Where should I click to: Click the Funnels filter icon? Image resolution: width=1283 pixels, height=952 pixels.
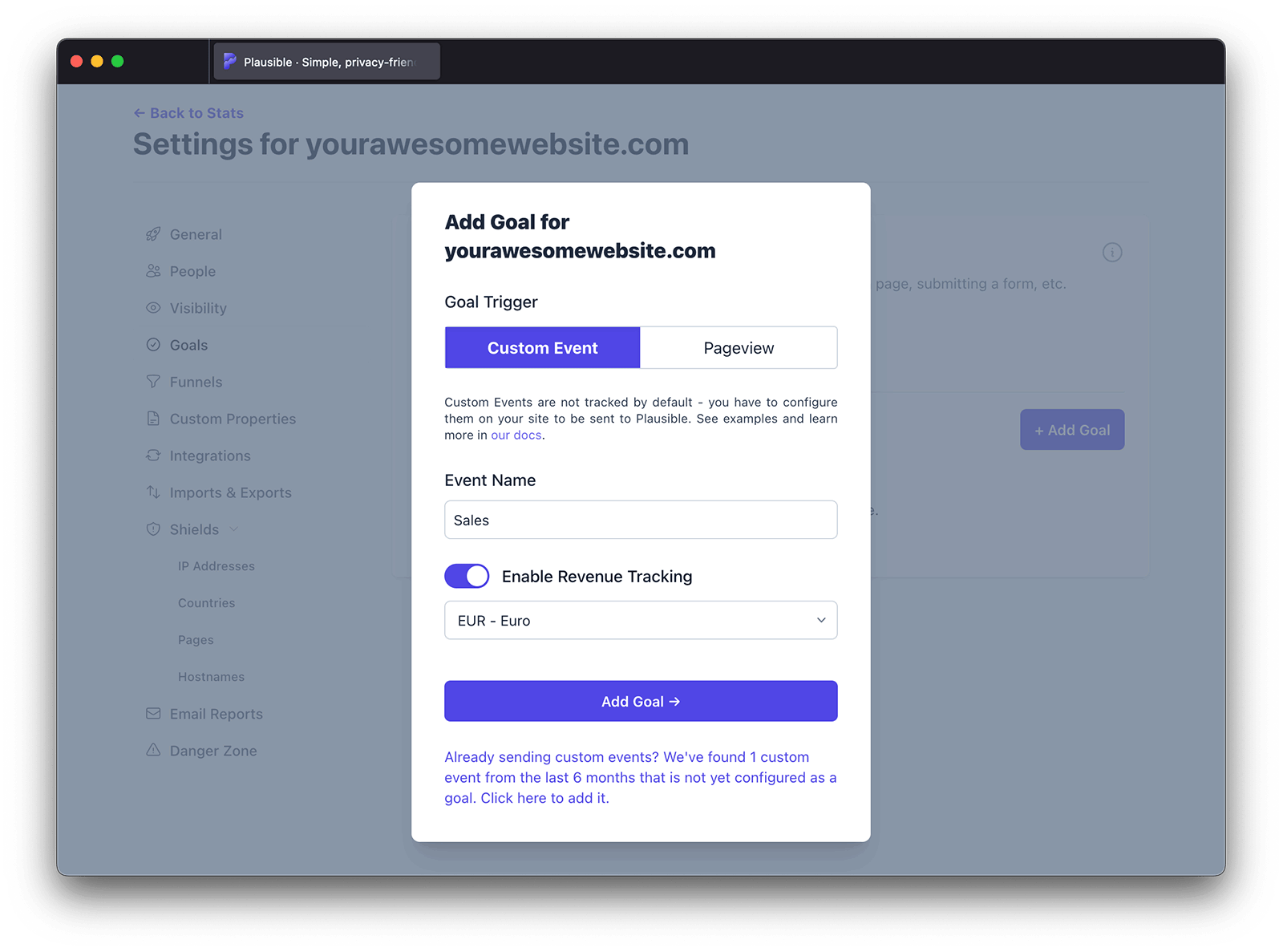click(x=153, y=382)
